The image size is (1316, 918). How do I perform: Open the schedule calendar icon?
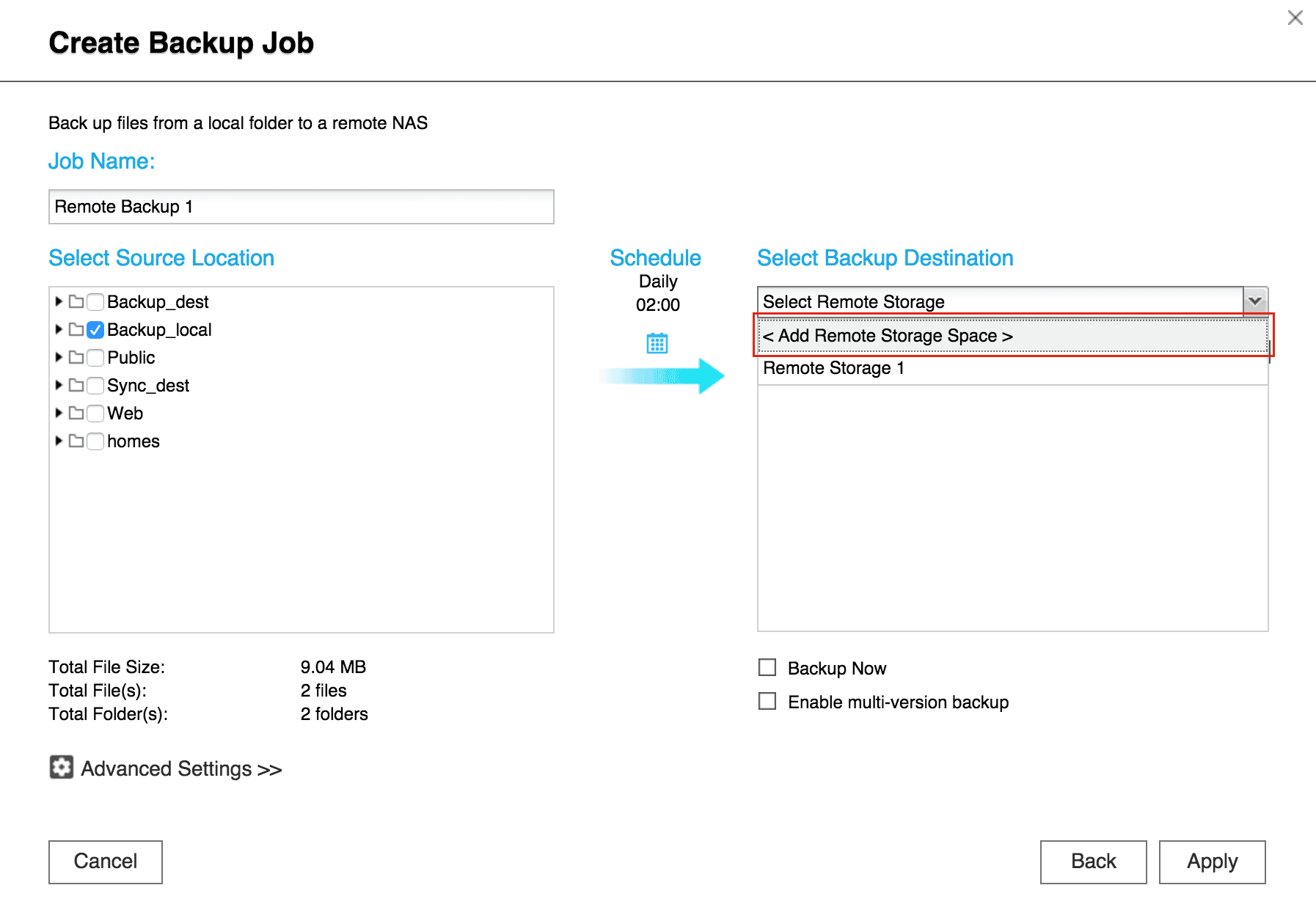click(657, 343)
